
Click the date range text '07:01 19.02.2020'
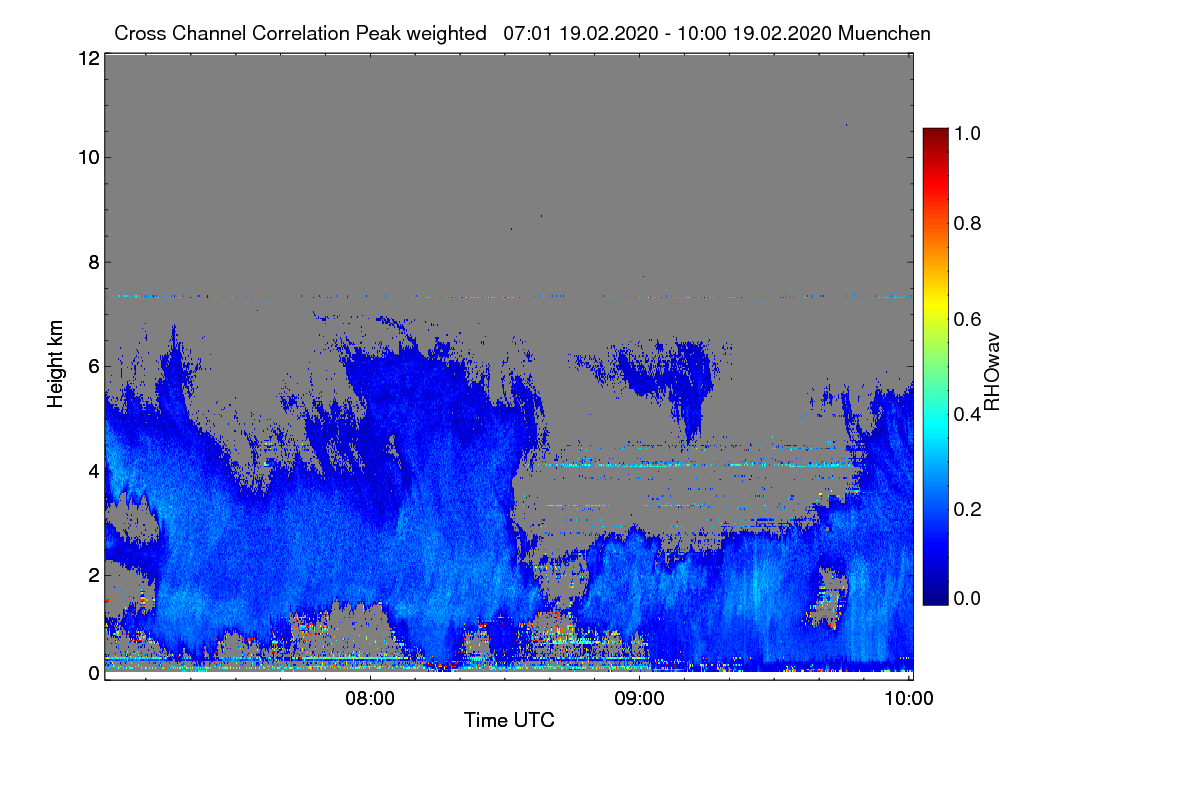click(x=581, y=33)
